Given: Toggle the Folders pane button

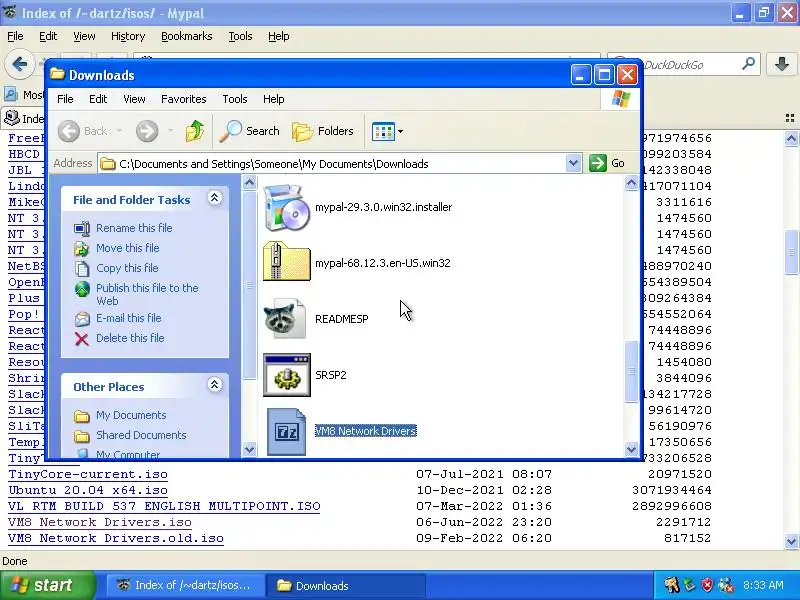Looking at the screenshot, I should [323, 131].
